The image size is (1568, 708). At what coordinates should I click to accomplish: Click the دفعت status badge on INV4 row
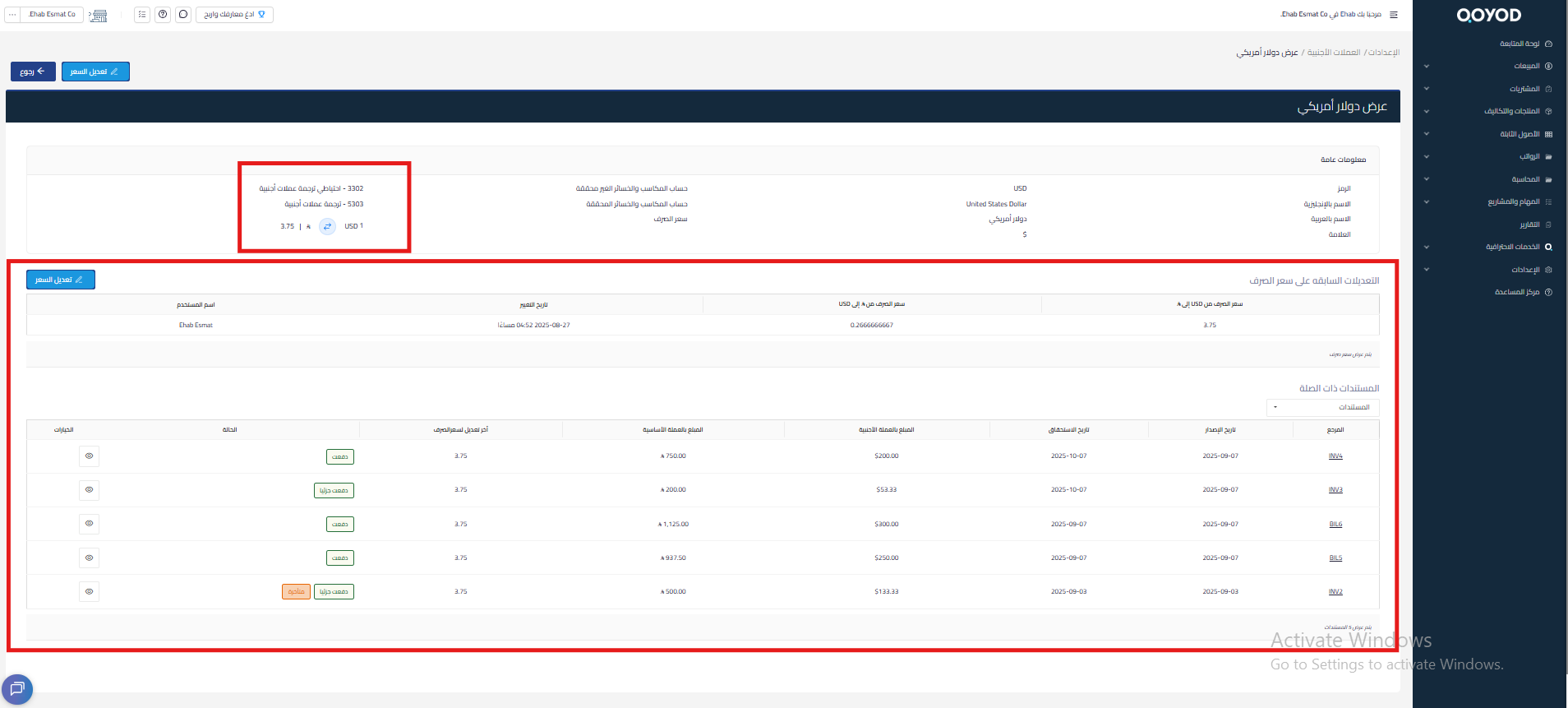coord(340,456)
